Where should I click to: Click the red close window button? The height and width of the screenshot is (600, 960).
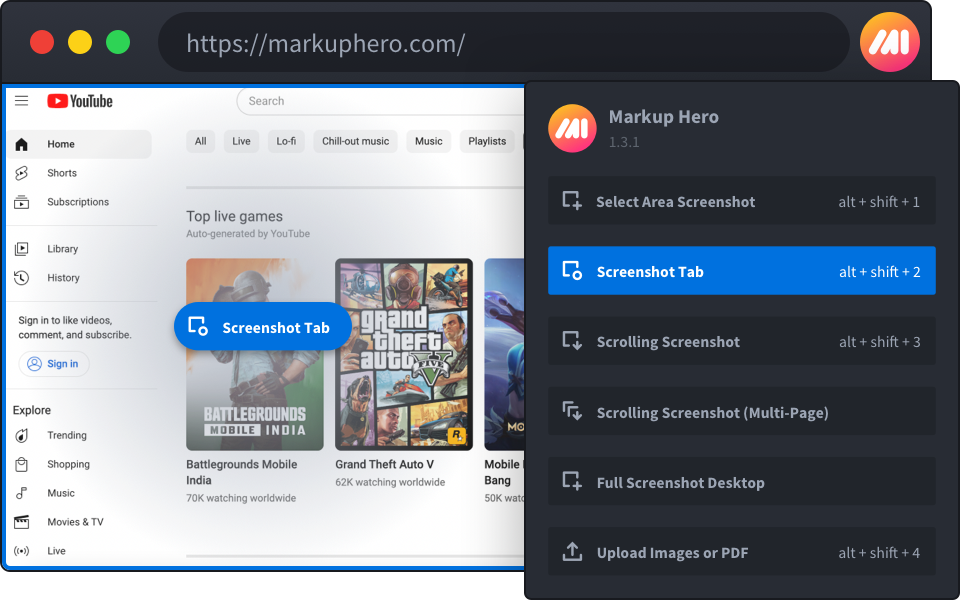coord(42,42)
